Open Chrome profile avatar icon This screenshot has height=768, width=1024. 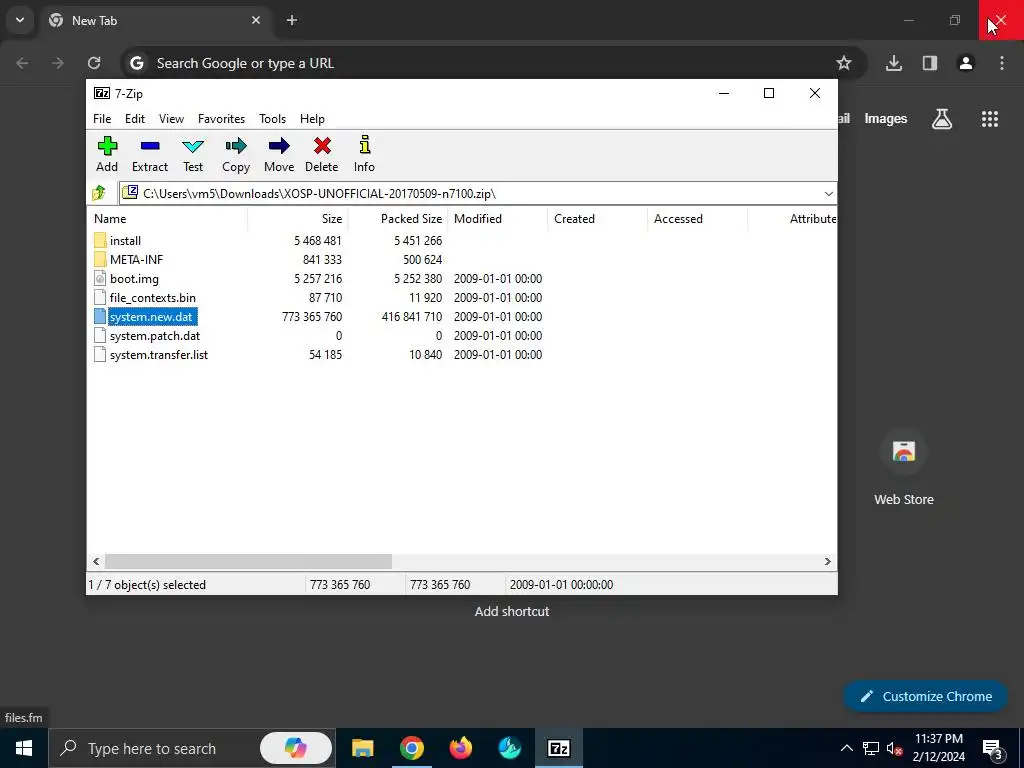point(966,63)
